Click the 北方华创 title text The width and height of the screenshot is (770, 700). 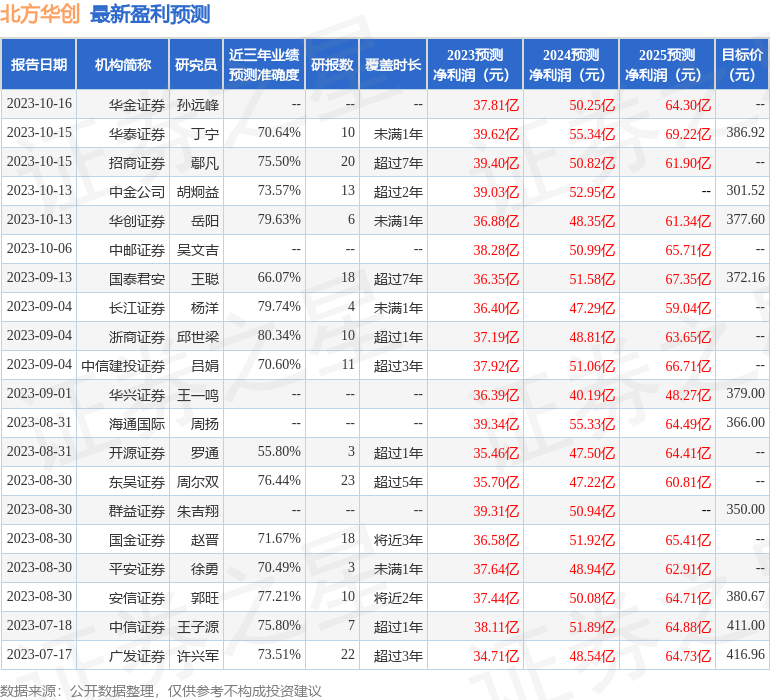(40, 14)
